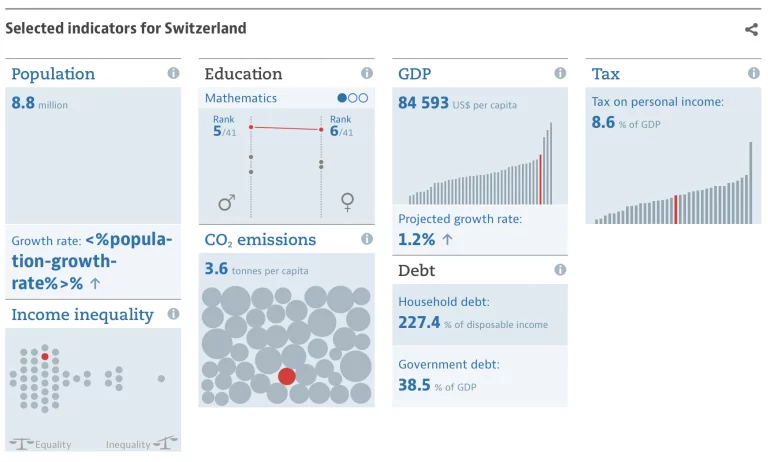Switch to the second Education subject dot
The height and width of the screenshot is (462, 768).
(353, 99)
